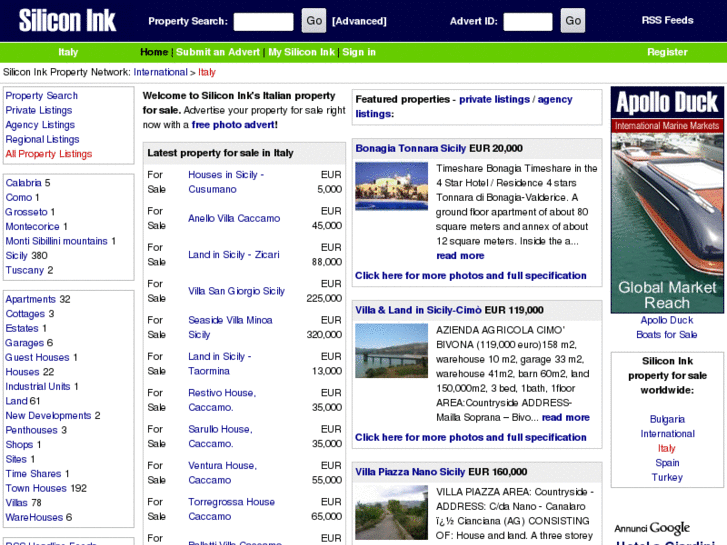The width and height of the screenshot is (727, 545).
Task: Focus the Property Search input field
Action: pos(263,21)
